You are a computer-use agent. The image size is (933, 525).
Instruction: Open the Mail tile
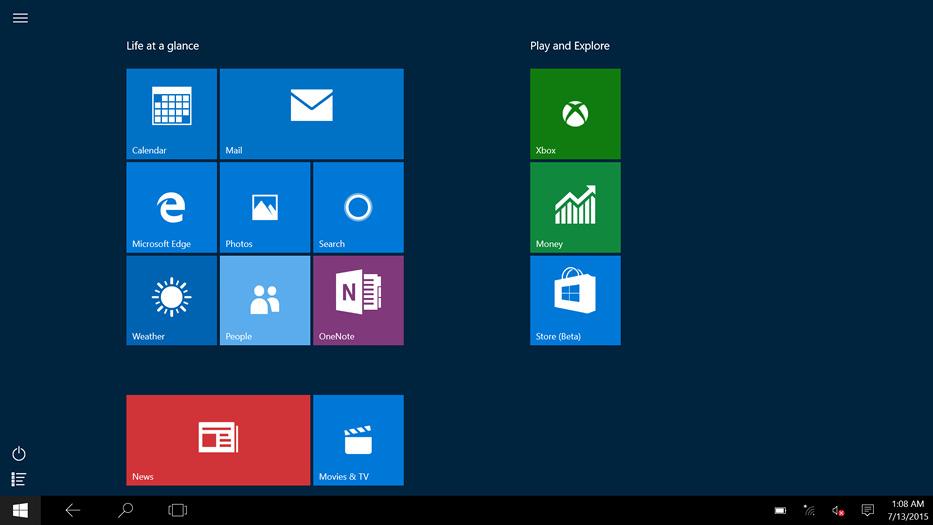(312, 114)
